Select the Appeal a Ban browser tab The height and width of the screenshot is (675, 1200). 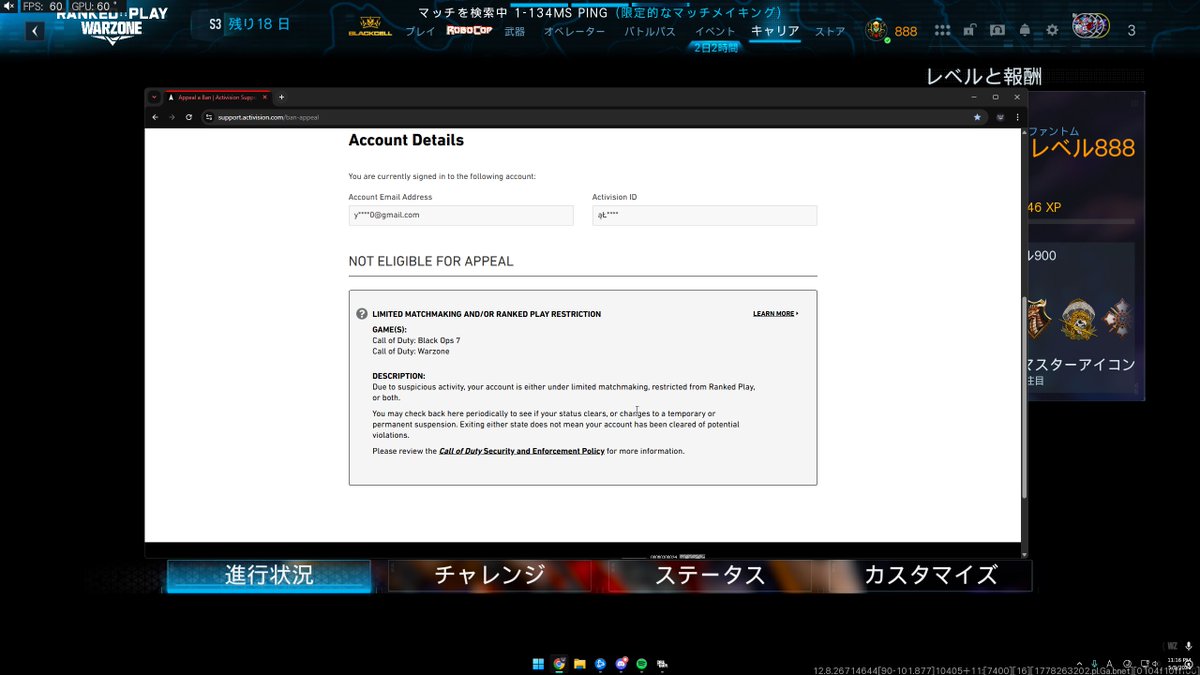pos(218,97)
